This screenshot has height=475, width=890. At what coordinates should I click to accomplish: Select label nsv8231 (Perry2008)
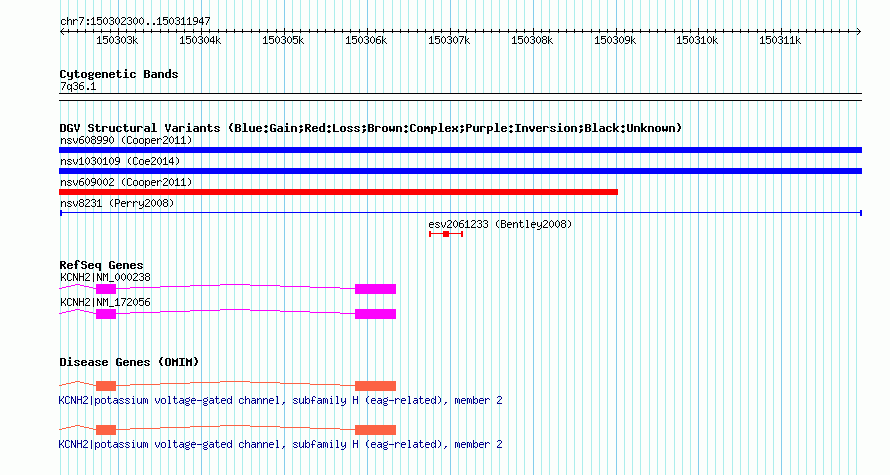coord(116,203)
